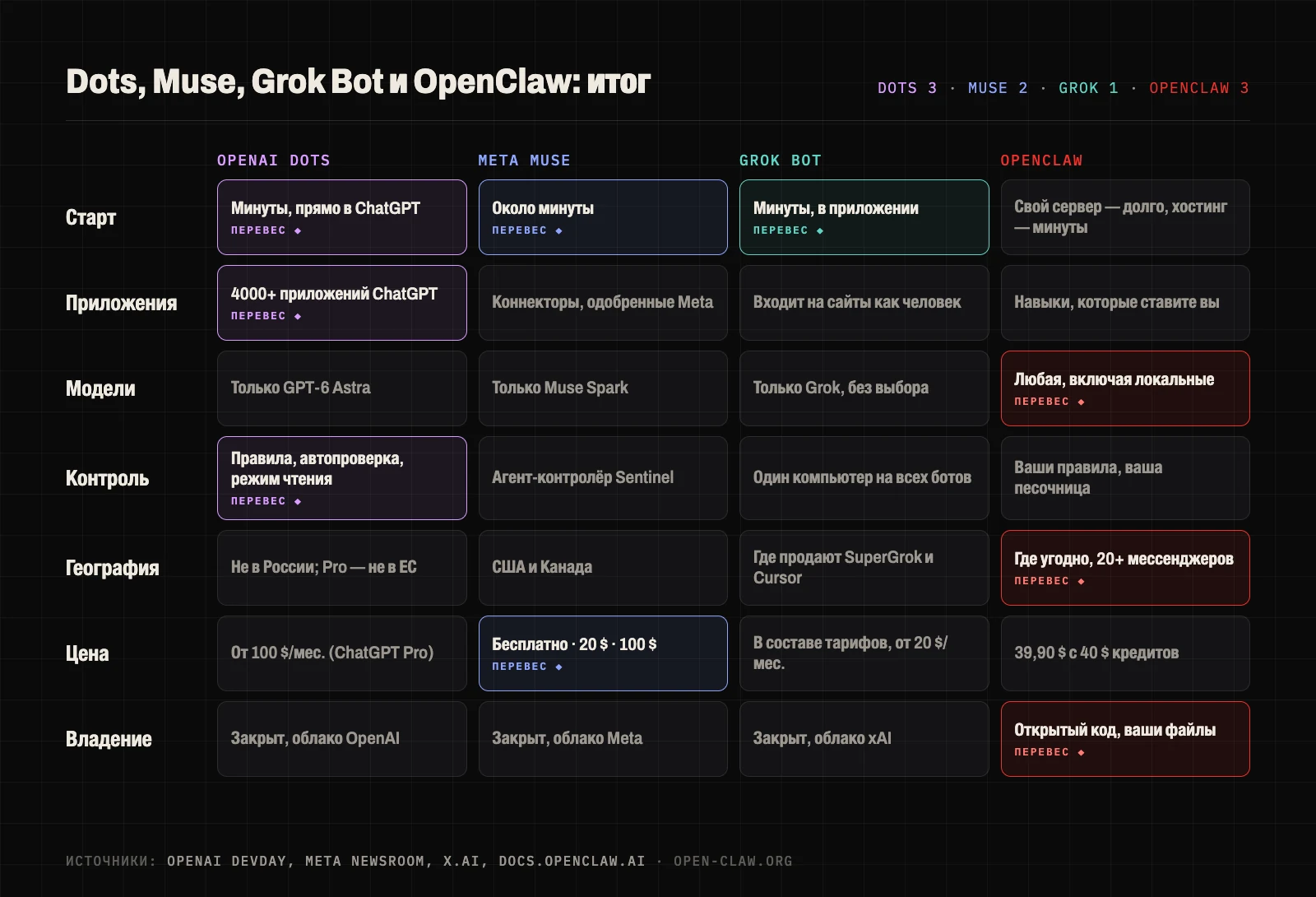Select 'Любая, включая локальные' cell
This screenshot has width=1316, height=897.
pos(1125,388)
